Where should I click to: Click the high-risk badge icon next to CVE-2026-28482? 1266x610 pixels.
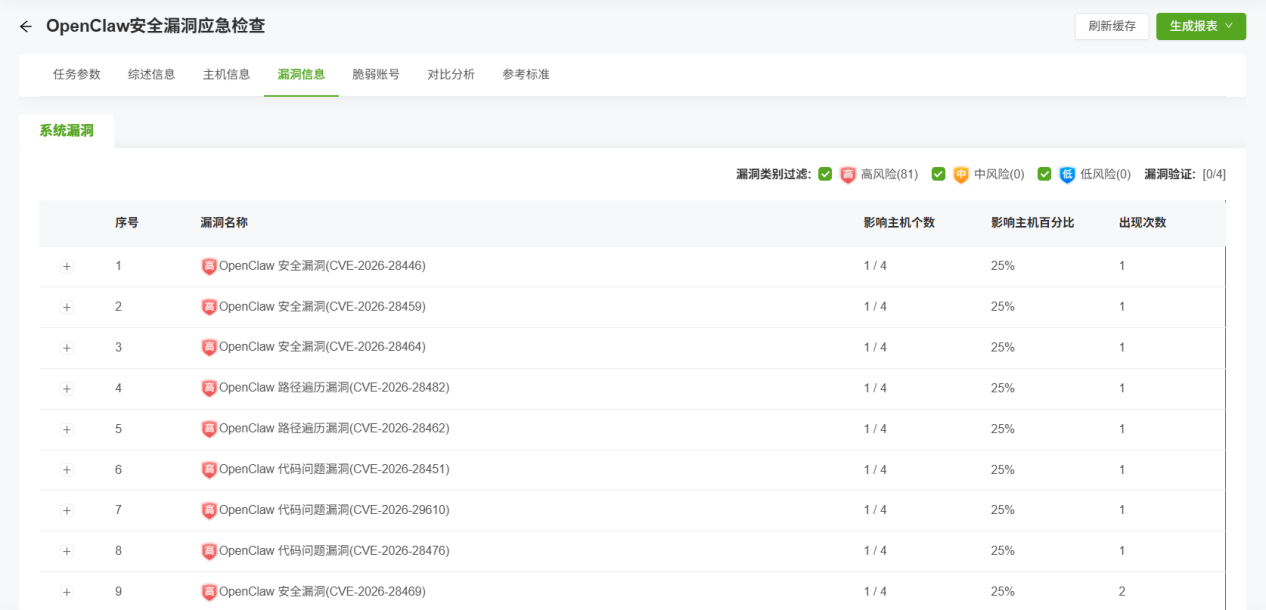[209, 388]
